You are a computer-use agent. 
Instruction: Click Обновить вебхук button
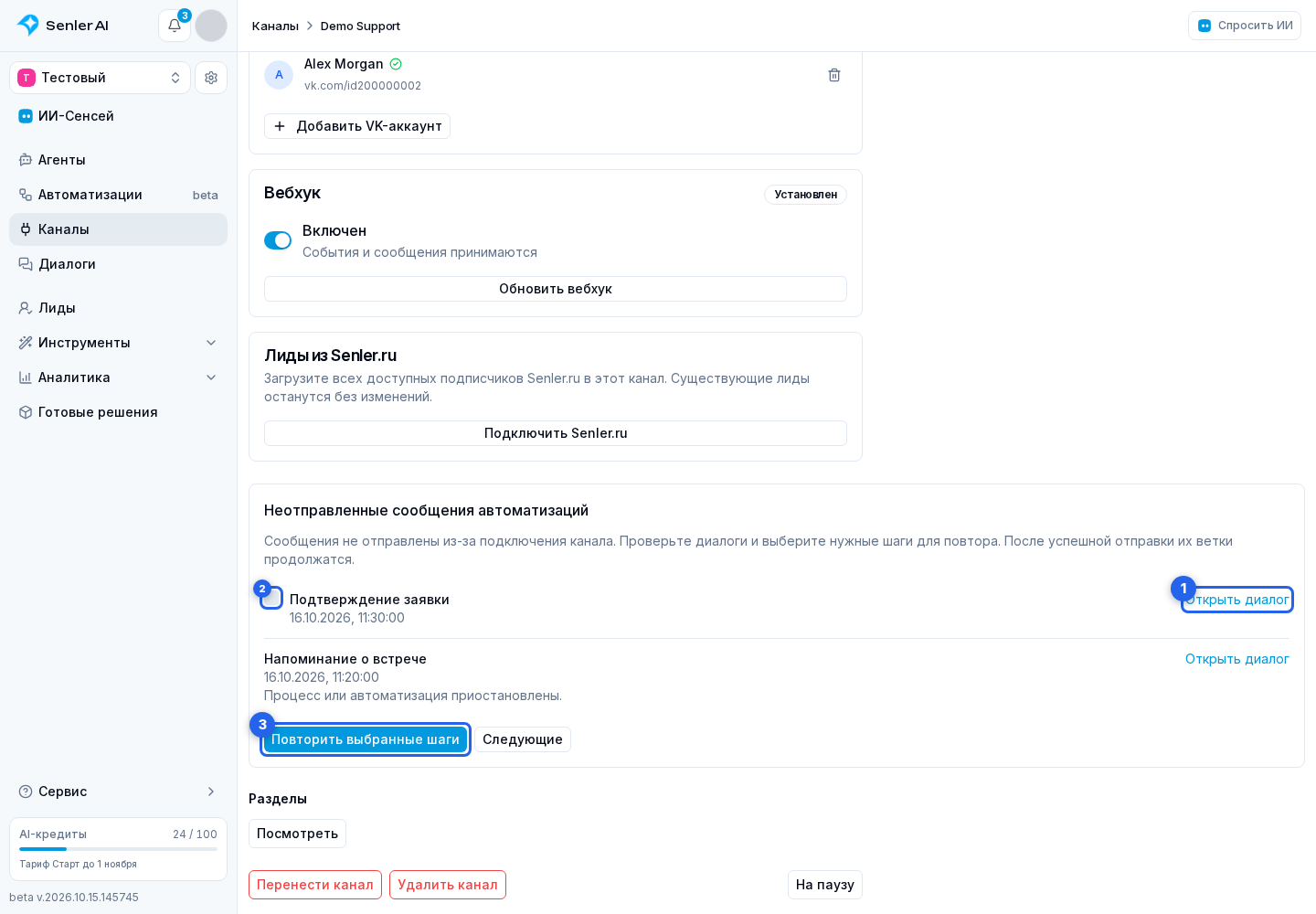pos(556,289)
